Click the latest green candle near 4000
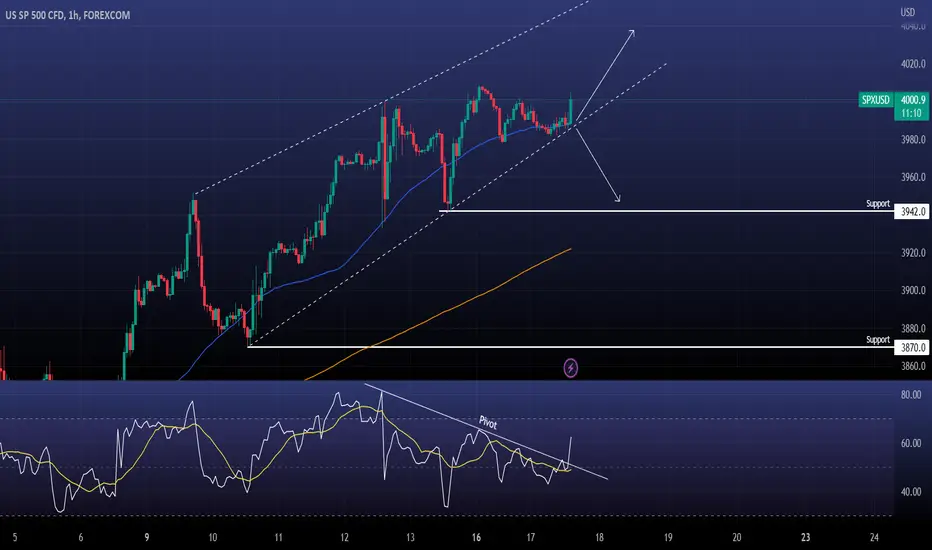 [571, 109]
